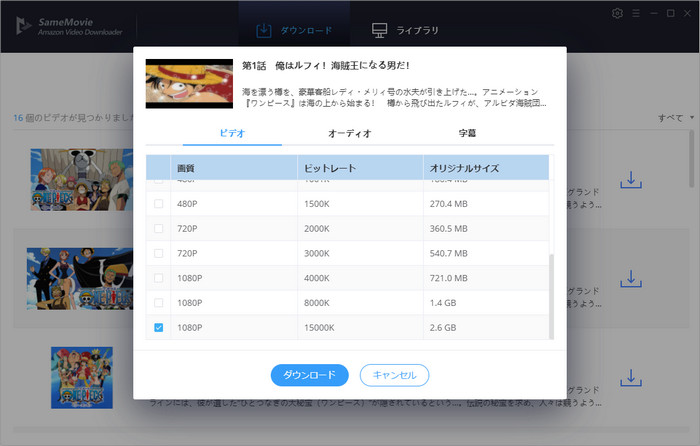700x446 pixels.
Task: Check the 1080P 4000K row checkbox
Action: coord(158,278)
